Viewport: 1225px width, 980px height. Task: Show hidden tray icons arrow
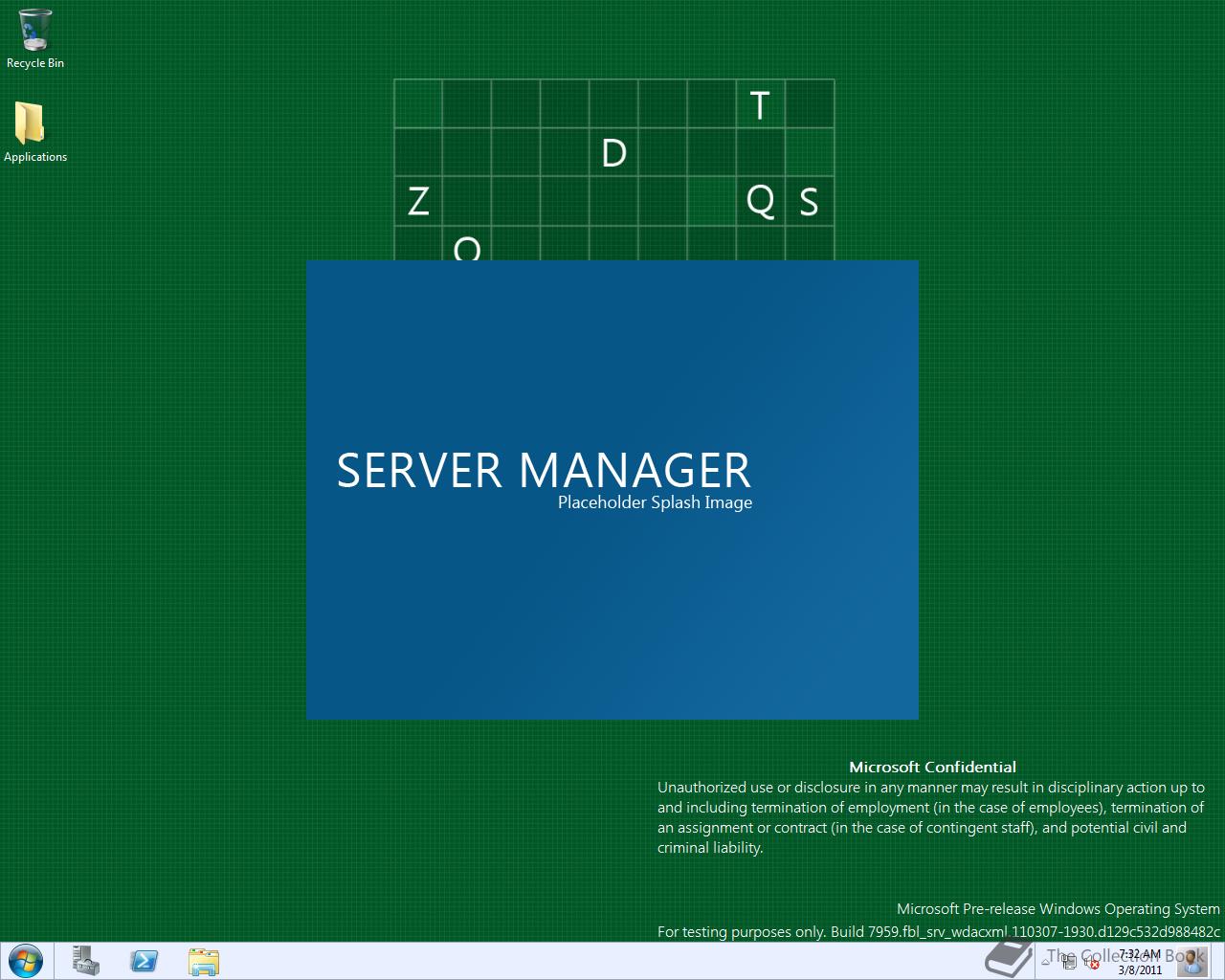pyautogui.click(x=1045, y=962)
